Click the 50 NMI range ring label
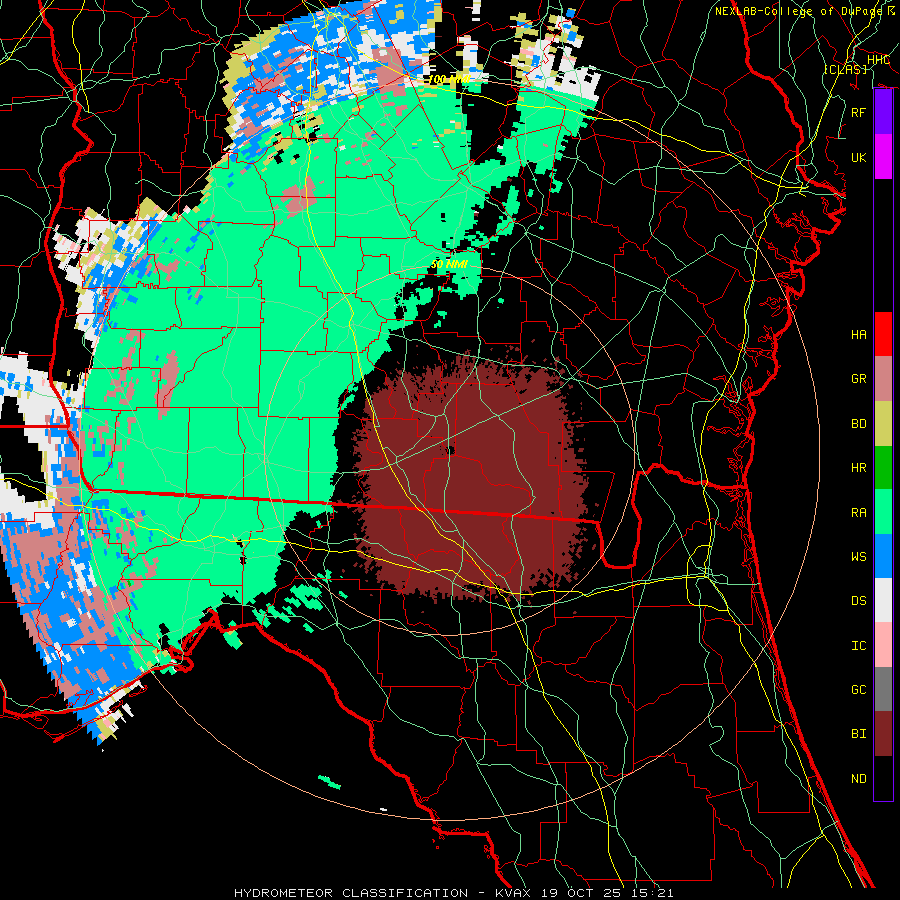 pyautogui.click(x=449, y=265)
